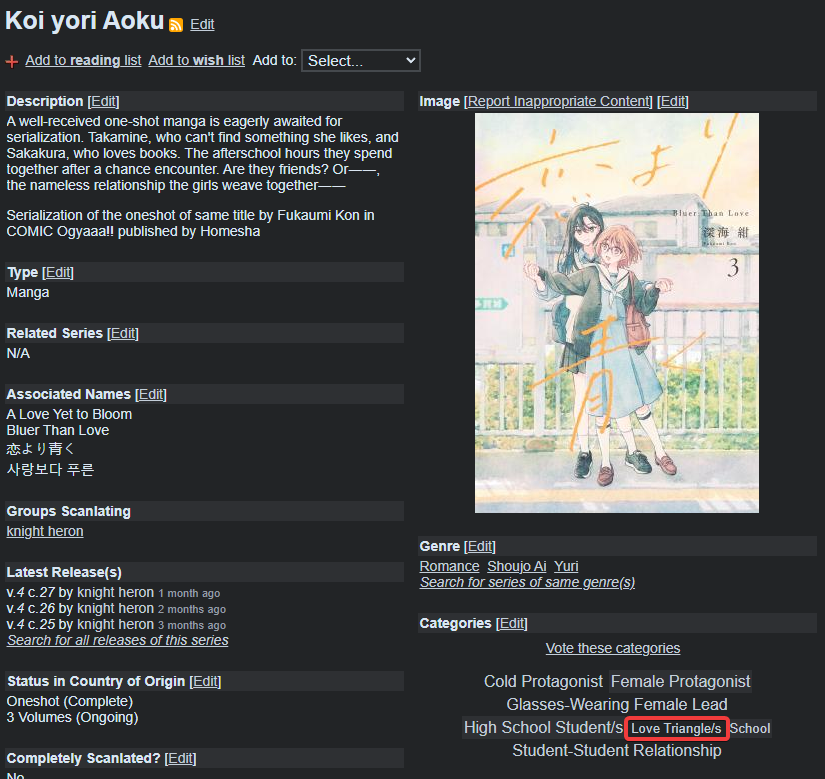
Task: Open the Shoujo Ai genre
Action: tap(517, 566)
